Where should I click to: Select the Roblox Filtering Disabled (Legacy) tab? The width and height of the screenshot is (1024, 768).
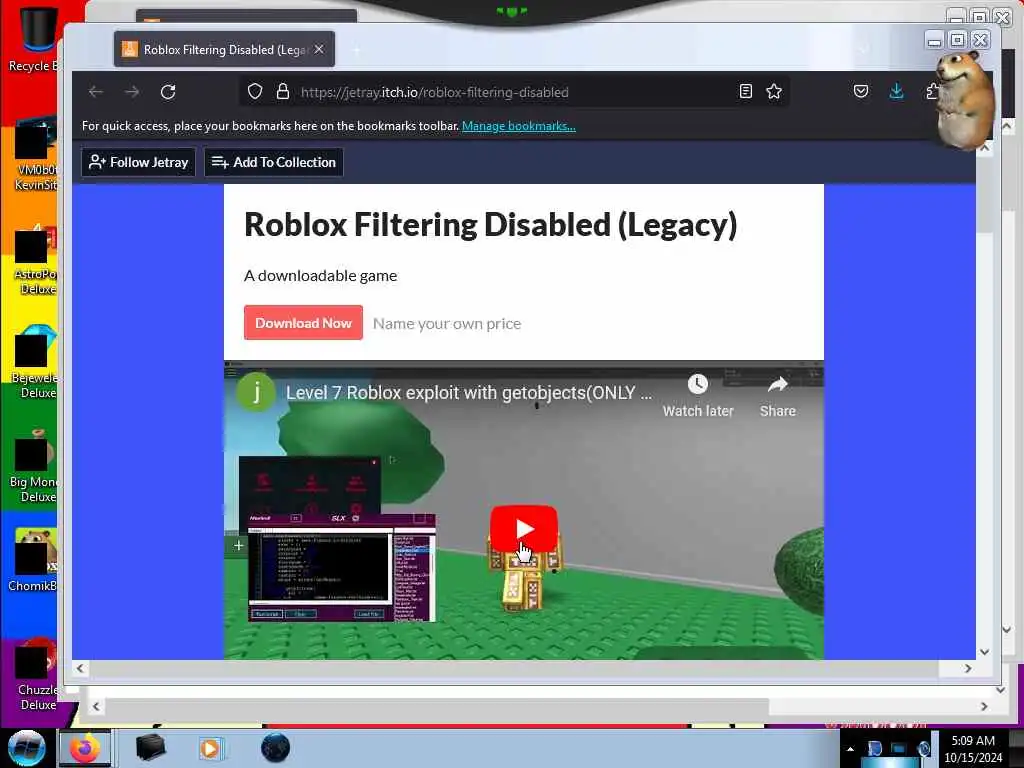click(x=224, y=49)
